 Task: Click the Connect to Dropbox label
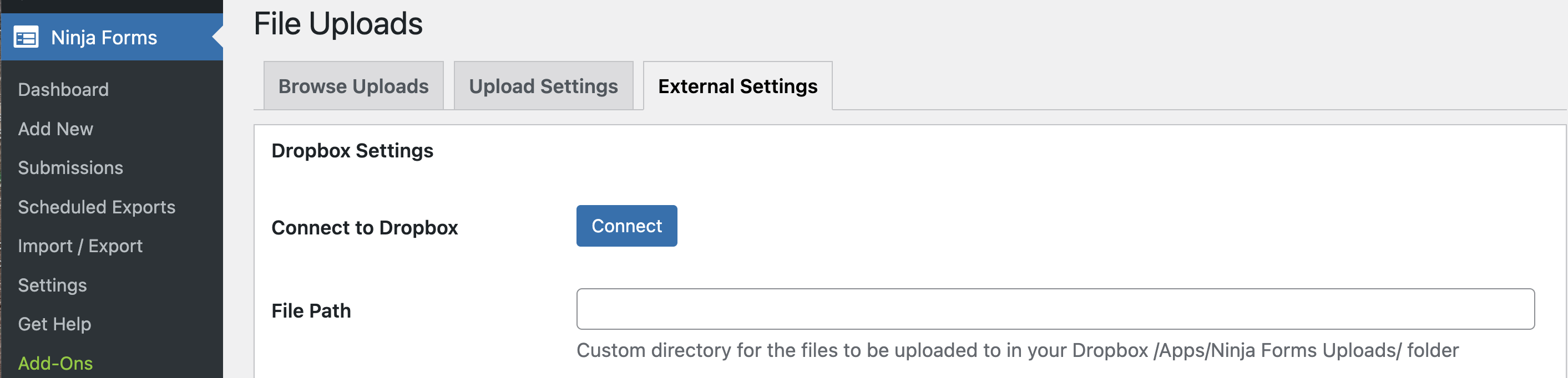[365, 228]
